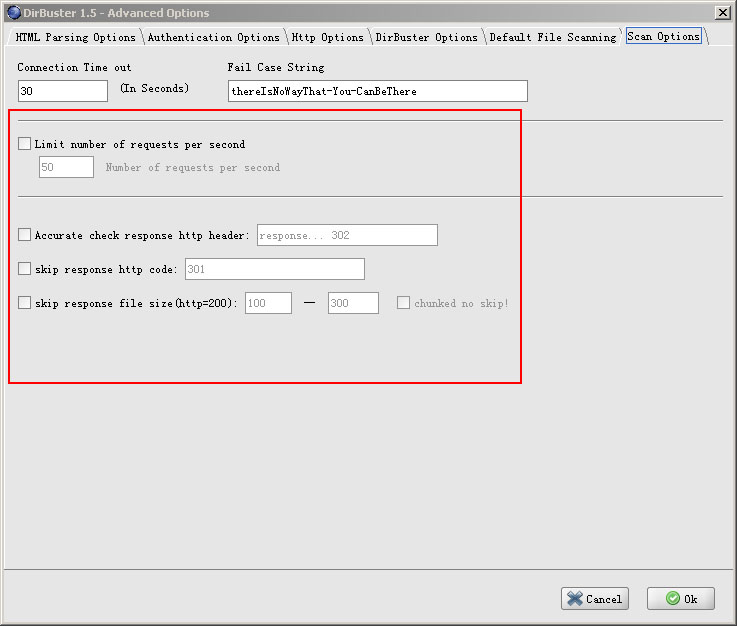Toggle skip response http code checkbox
Image resolution: width=737 pixels, height=626 pixels.
(24, 268)
